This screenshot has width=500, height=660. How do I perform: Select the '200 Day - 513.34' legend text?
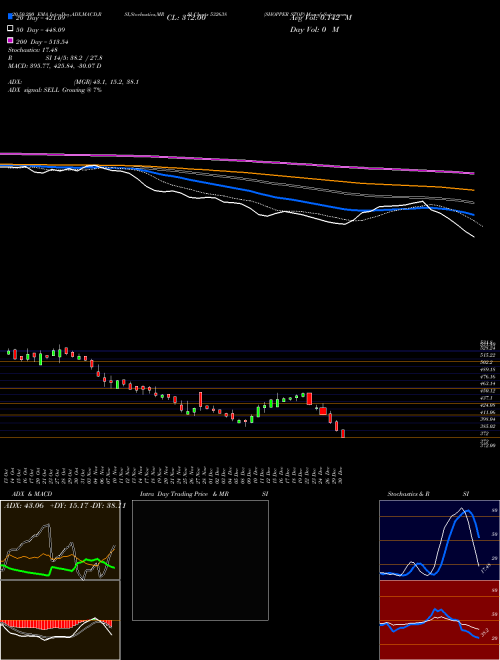tap(42, 42)
